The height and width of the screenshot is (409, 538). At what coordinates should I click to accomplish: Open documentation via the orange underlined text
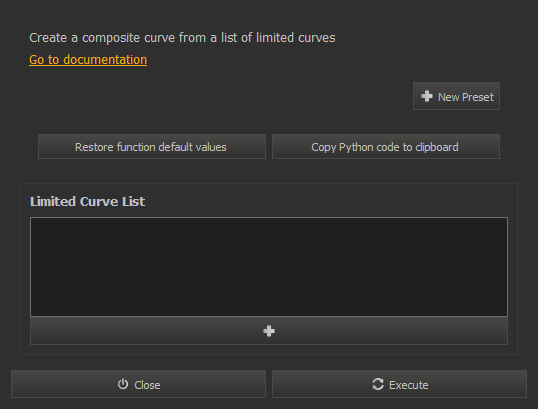88,60
